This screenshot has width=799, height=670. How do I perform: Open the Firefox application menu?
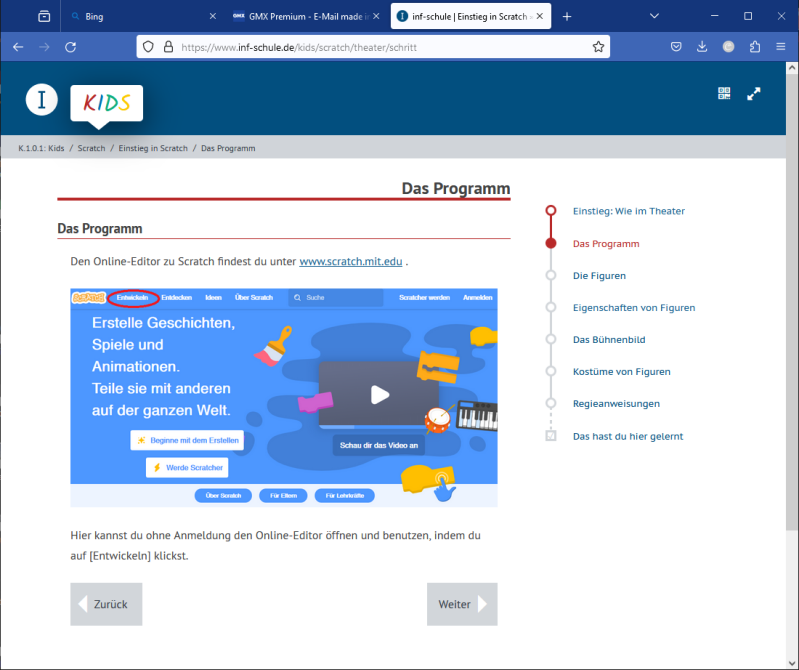coord(781,47)
